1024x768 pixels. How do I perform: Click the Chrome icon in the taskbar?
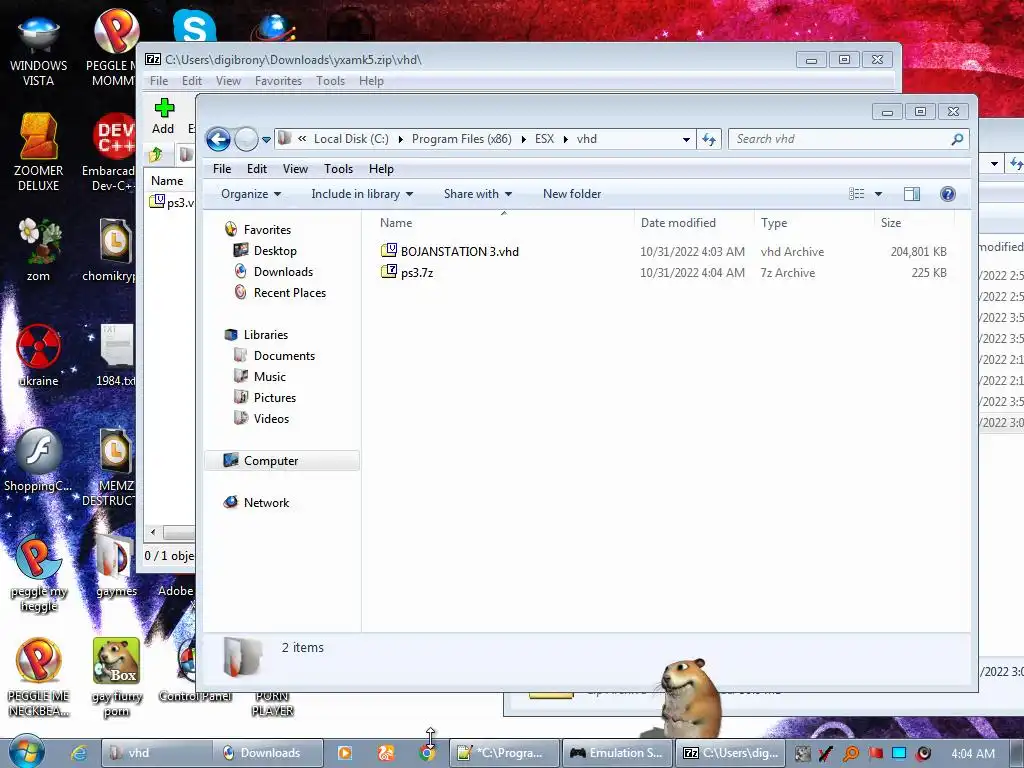click(427, 753)
